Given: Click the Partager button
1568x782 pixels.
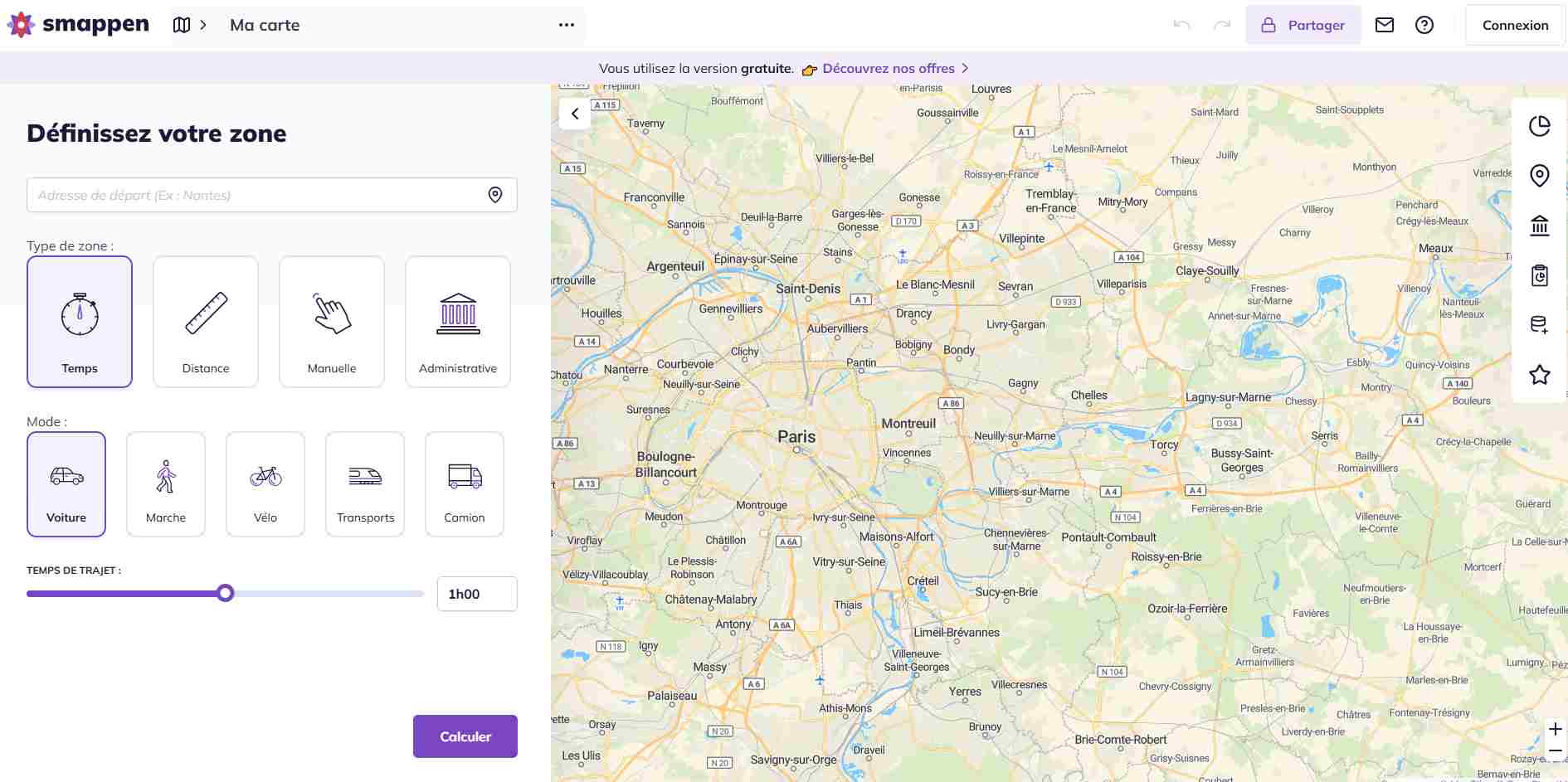Looking at the screenshot, I should pos(1303,25).
